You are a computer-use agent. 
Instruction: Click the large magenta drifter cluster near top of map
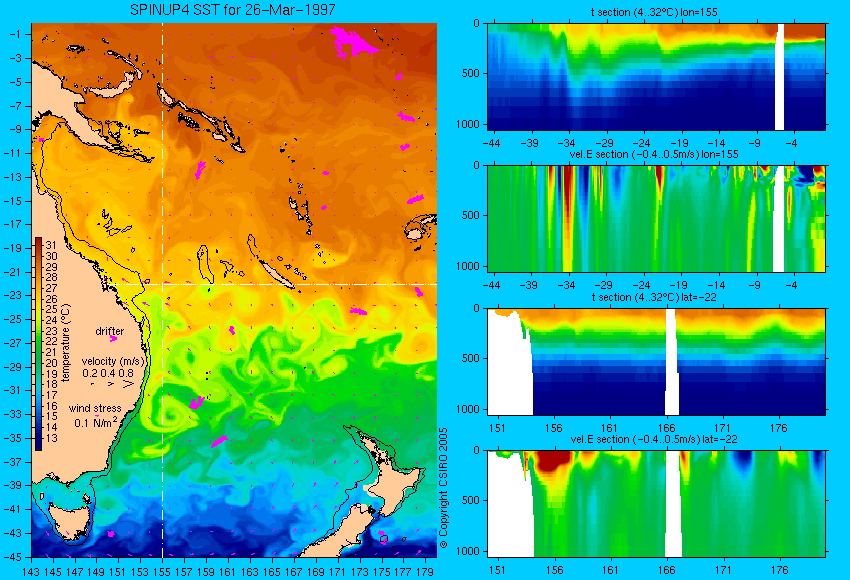coord(352,42)
